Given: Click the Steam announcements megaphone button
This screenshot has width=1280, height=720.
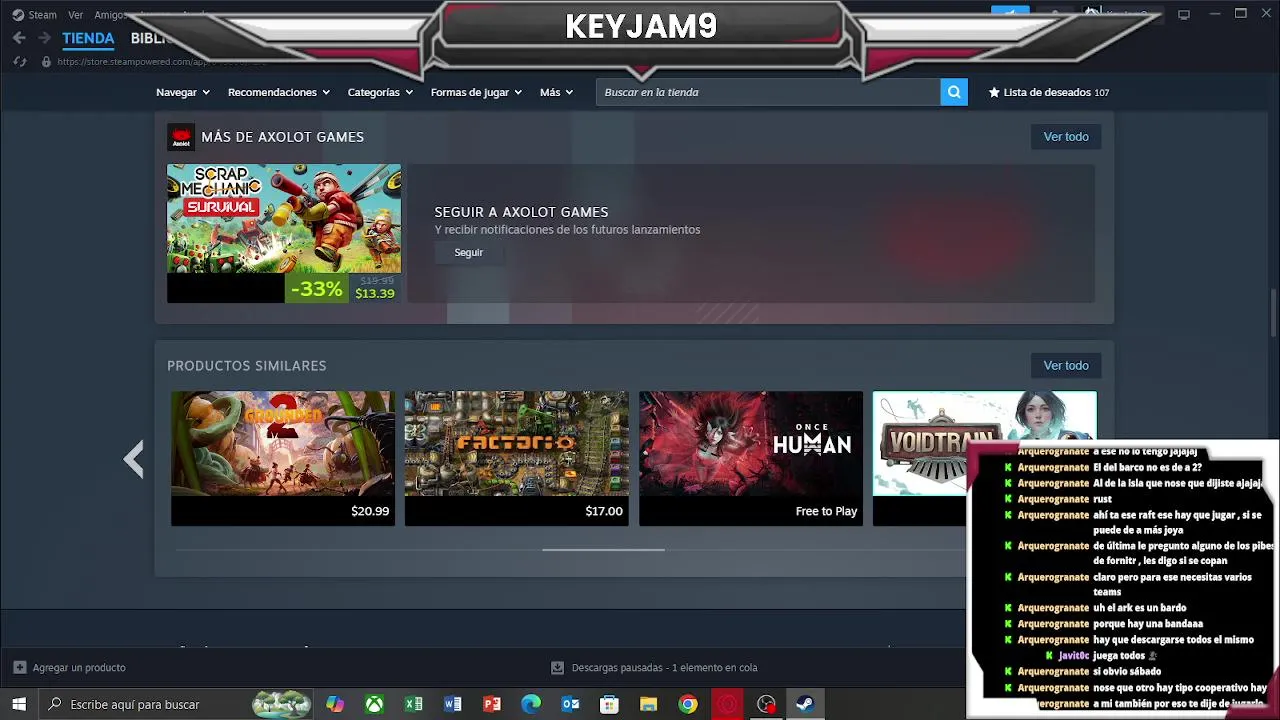Looking at the screenshot, I should click(x=1010, y=14).
